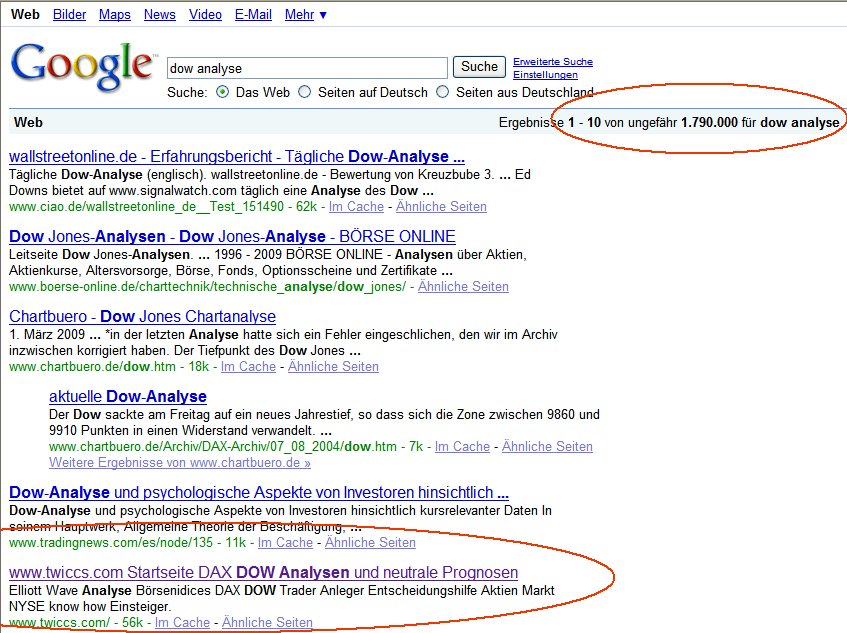Image resolution: width=847 pixels, height=633 pixels.
Task: Select the 'Das Web' radio button
Action: (x=222, y=92)
